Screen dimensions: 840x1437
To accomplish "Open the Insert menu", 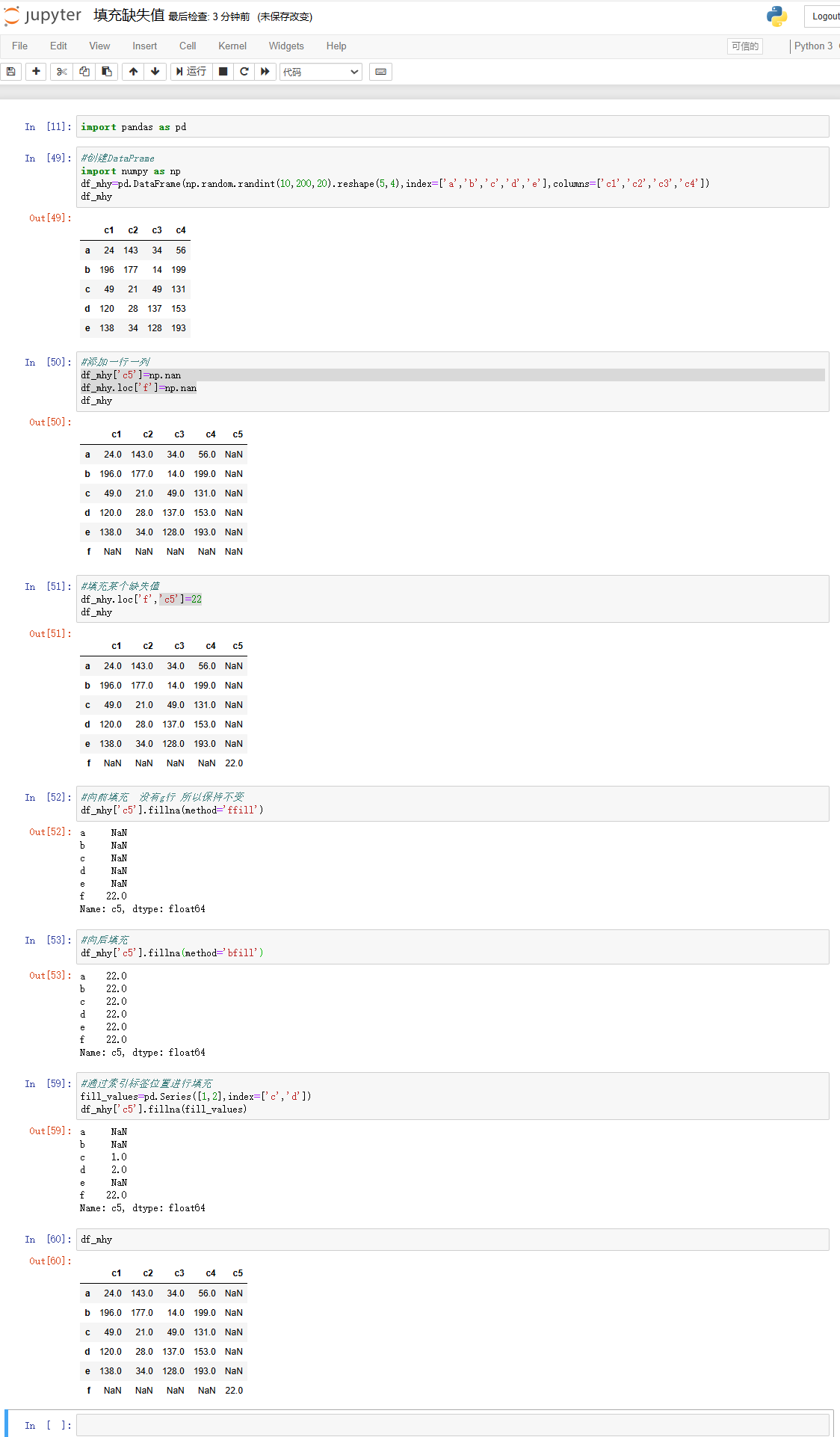I will coord(145,46).
